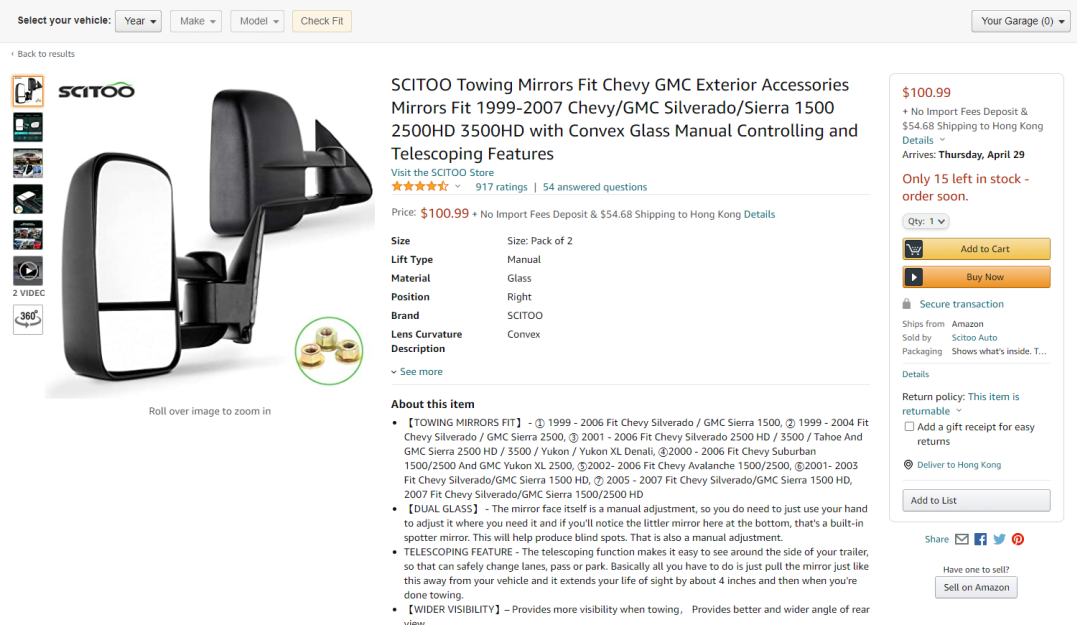
Task: Select the second product image thumbnail
Action: tap(28, 127)
